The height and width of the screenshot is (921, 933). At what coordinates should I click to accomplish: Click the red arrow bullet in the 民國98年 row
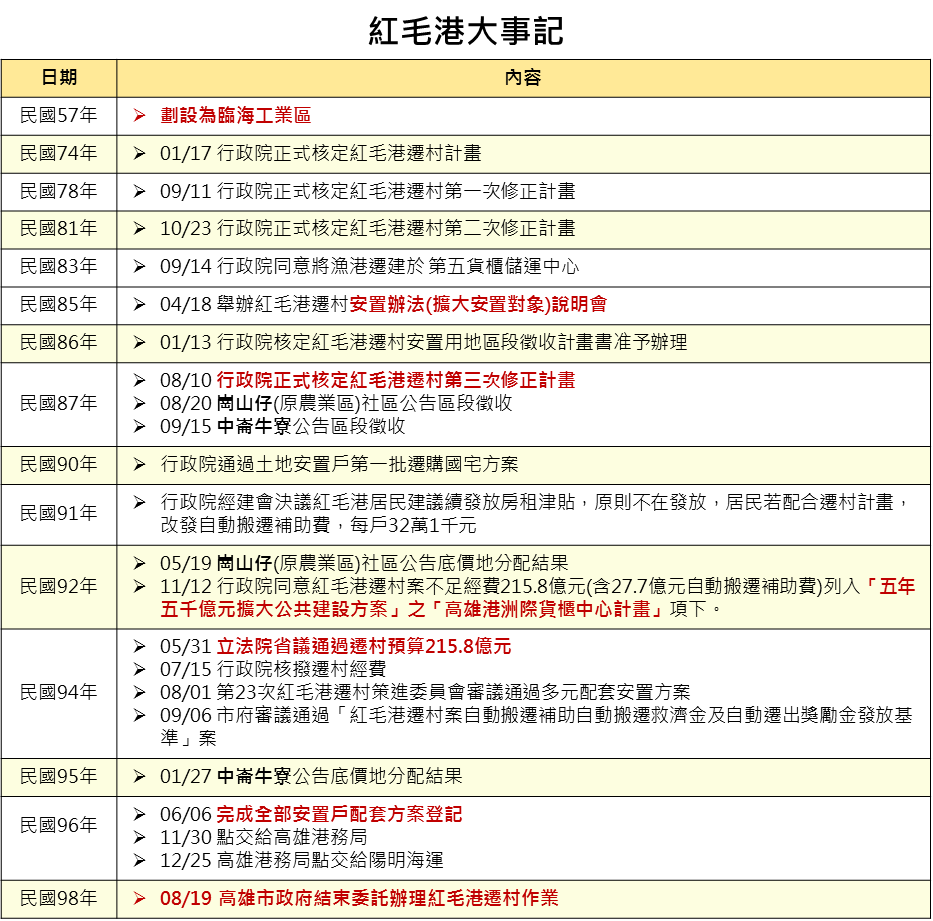[x=140, y=898]
